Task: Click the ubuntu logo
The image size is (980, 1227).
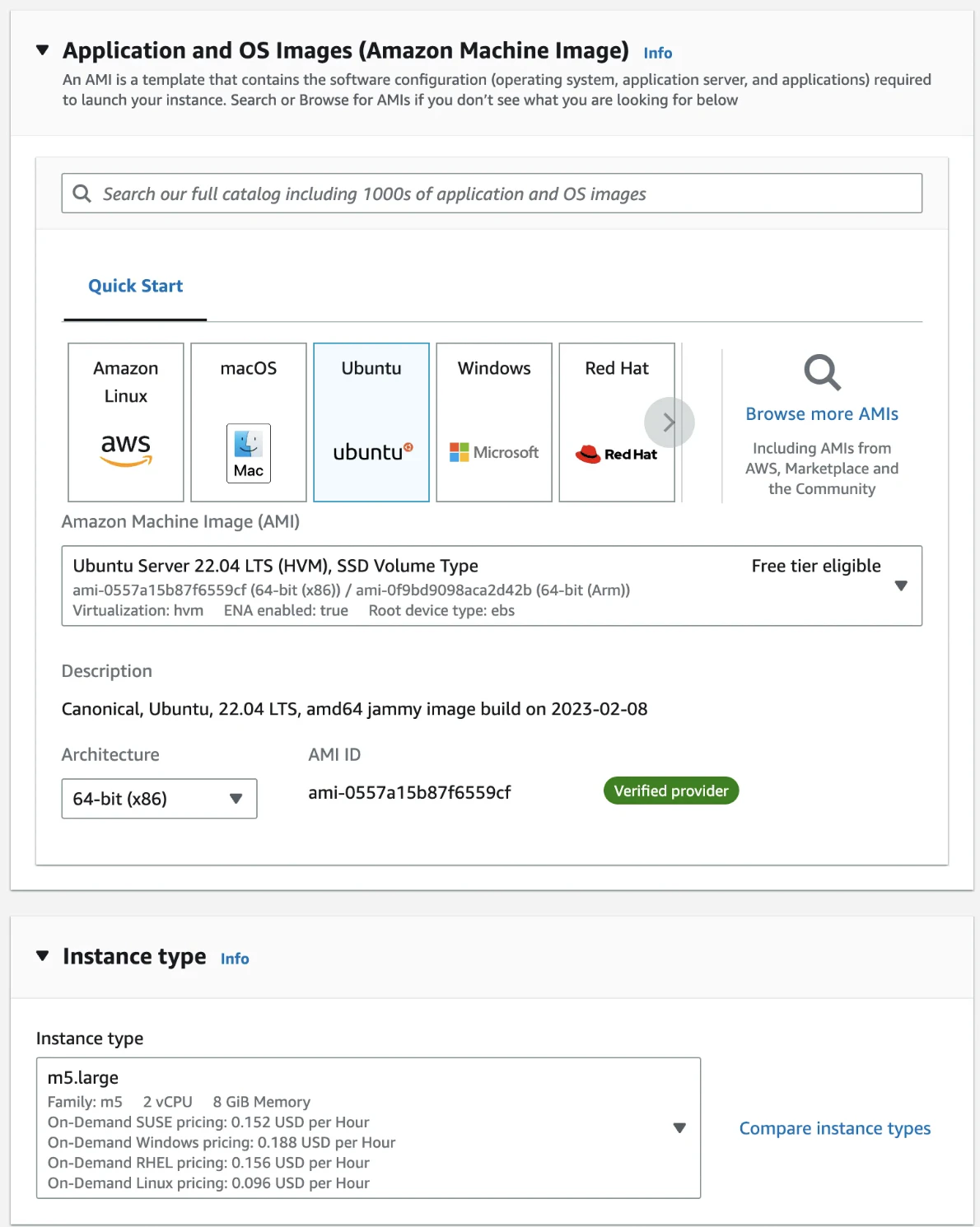Action: click(x=372, y=451)
